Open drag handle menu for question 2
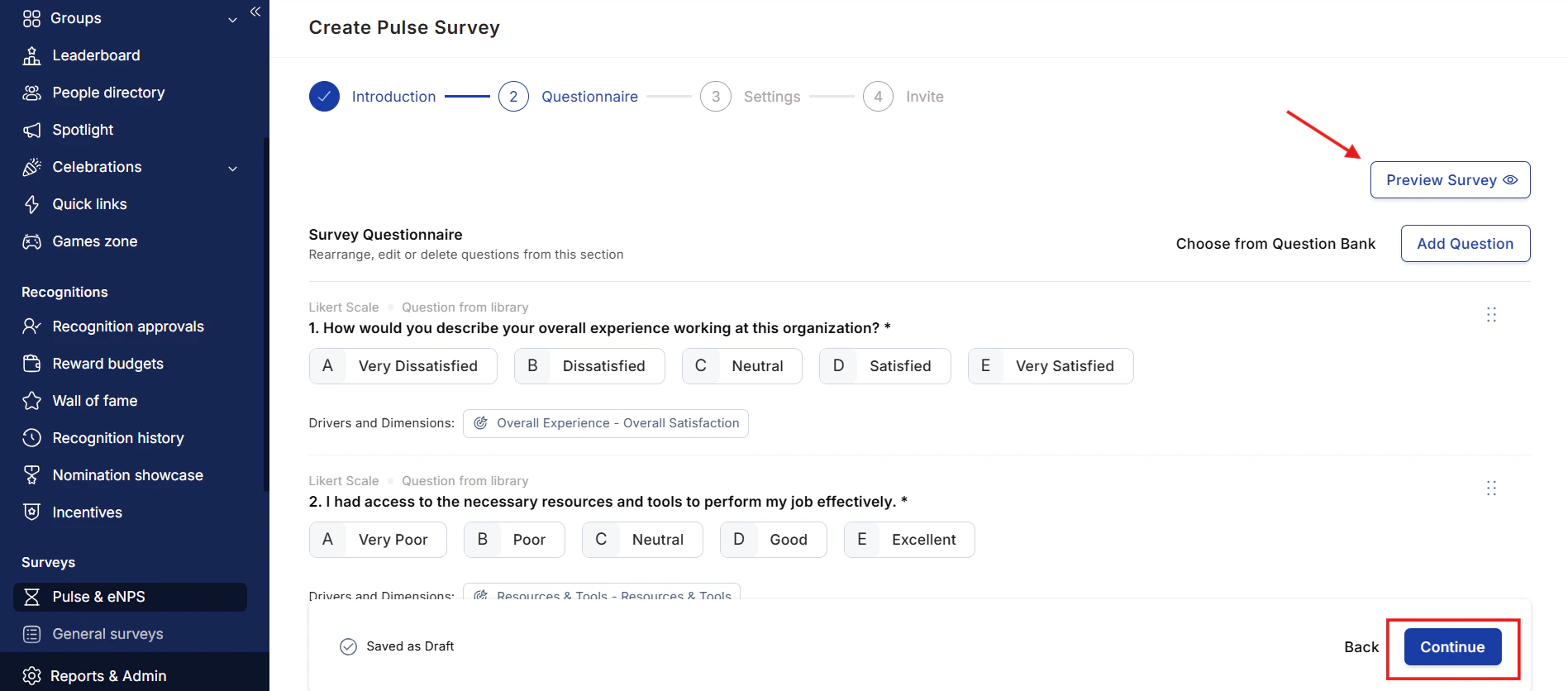 pyautogui.click(x=1491, y=488)
